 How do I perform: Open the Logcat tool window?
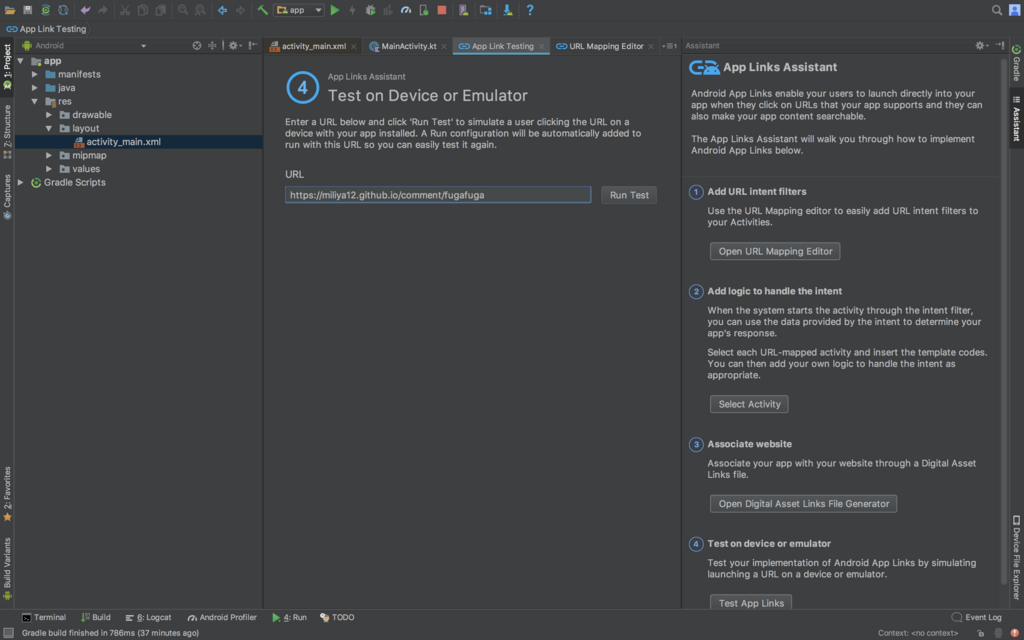point(148,617)
